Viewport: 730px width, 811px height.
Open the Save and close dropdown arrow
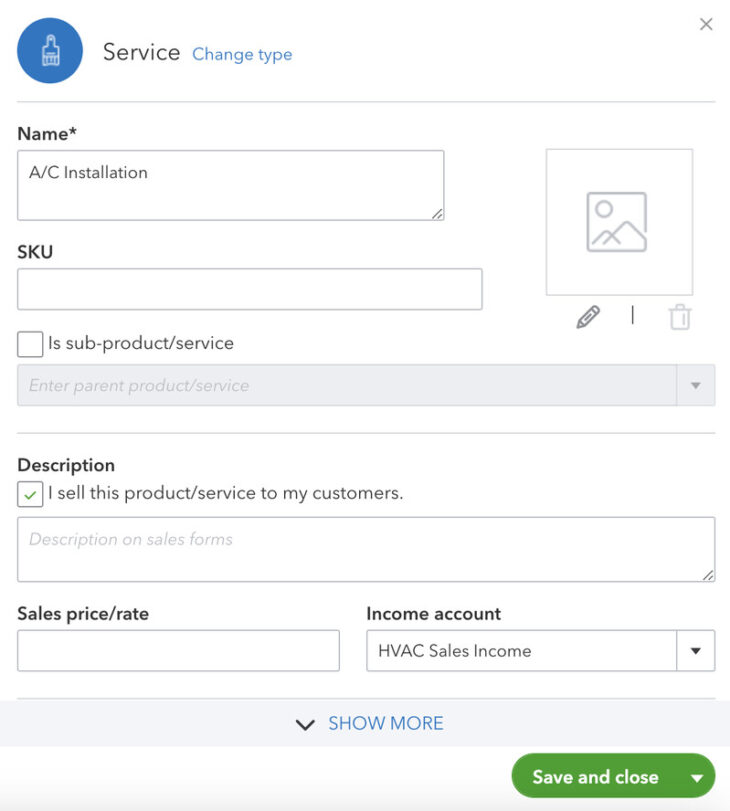(696, 776)
